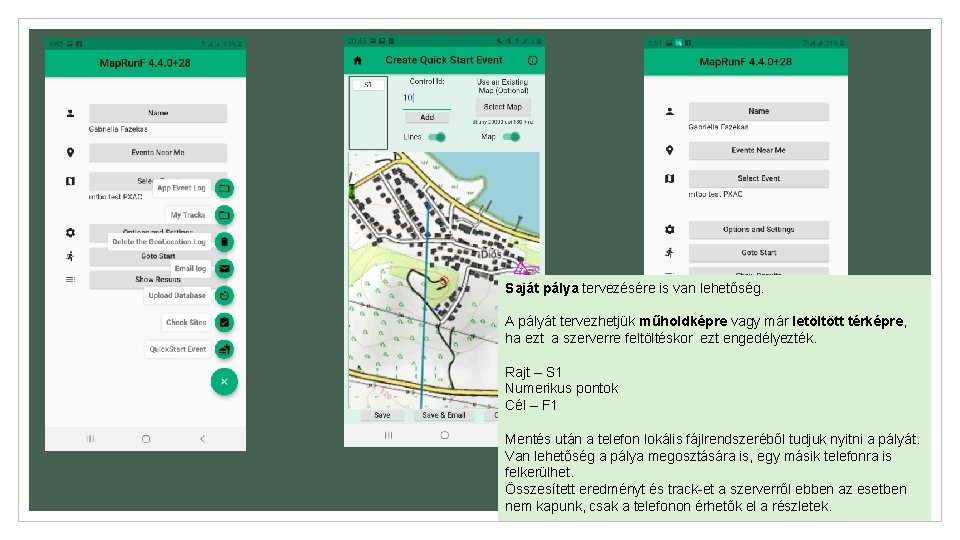The width and height of the screenshot is (960, 540).
Task: Tap the Android home button on left phone
Action: tap(146, 439)
